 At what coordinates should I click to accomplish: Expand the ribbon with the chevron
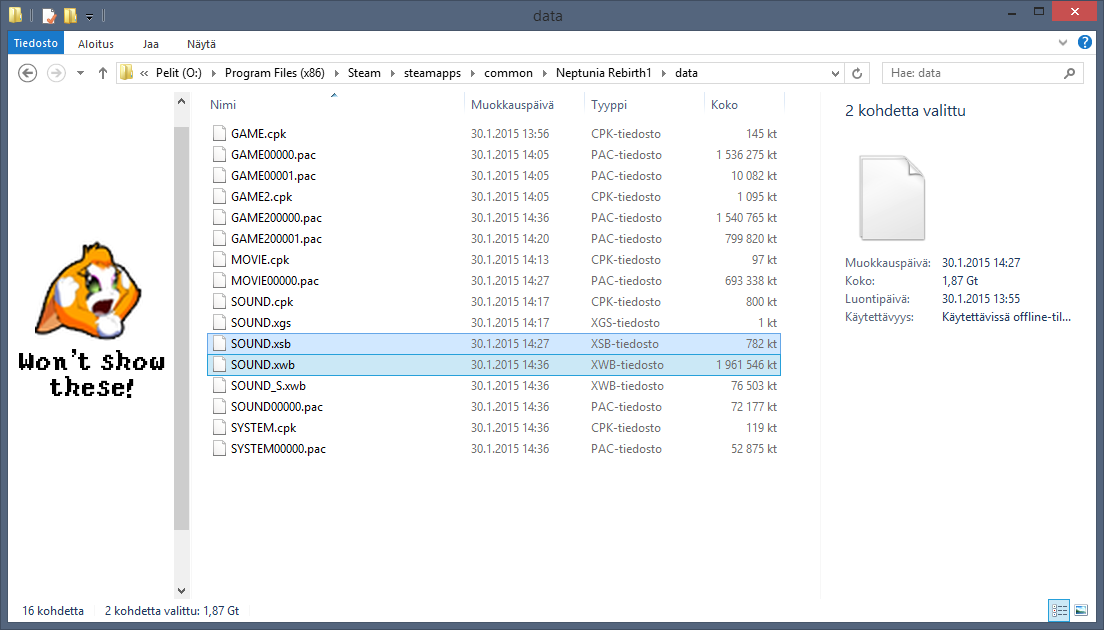click(1063, 43)
